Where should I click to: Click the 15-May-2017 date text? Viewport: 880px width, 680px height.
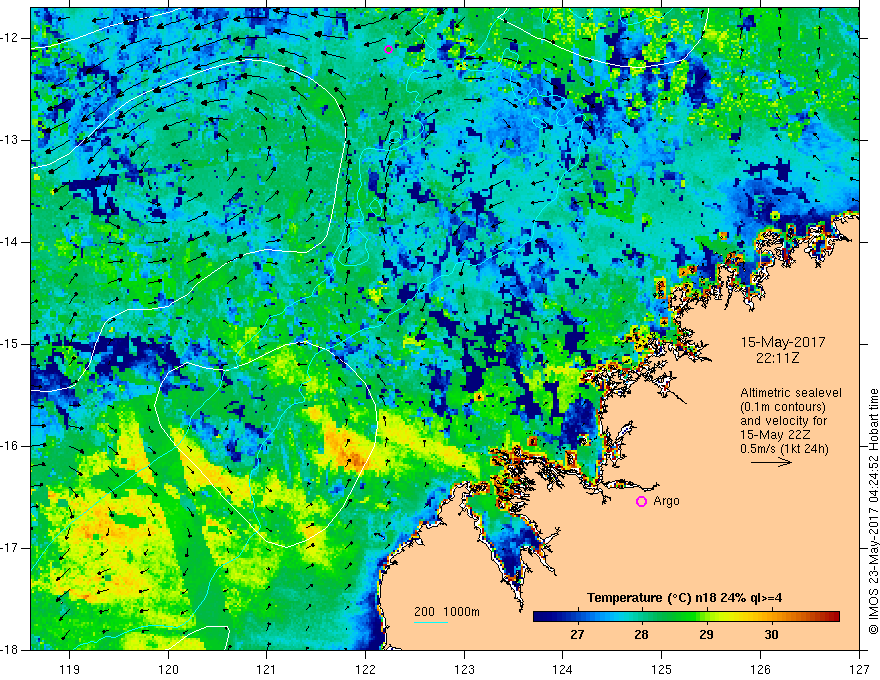pos(783,342)
